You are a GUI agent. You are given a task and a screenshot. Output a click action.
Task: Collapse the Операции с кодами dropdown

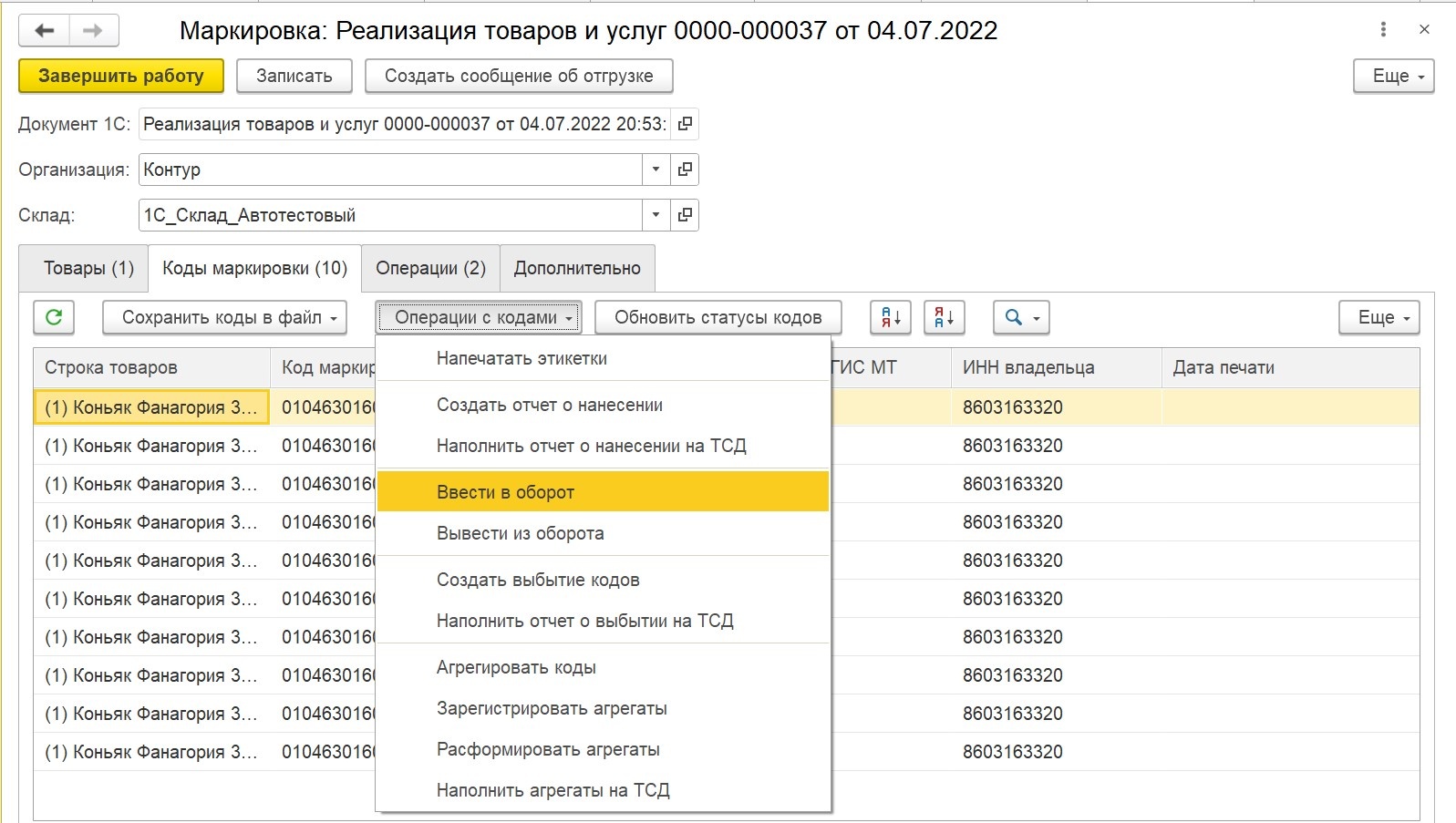479,317
